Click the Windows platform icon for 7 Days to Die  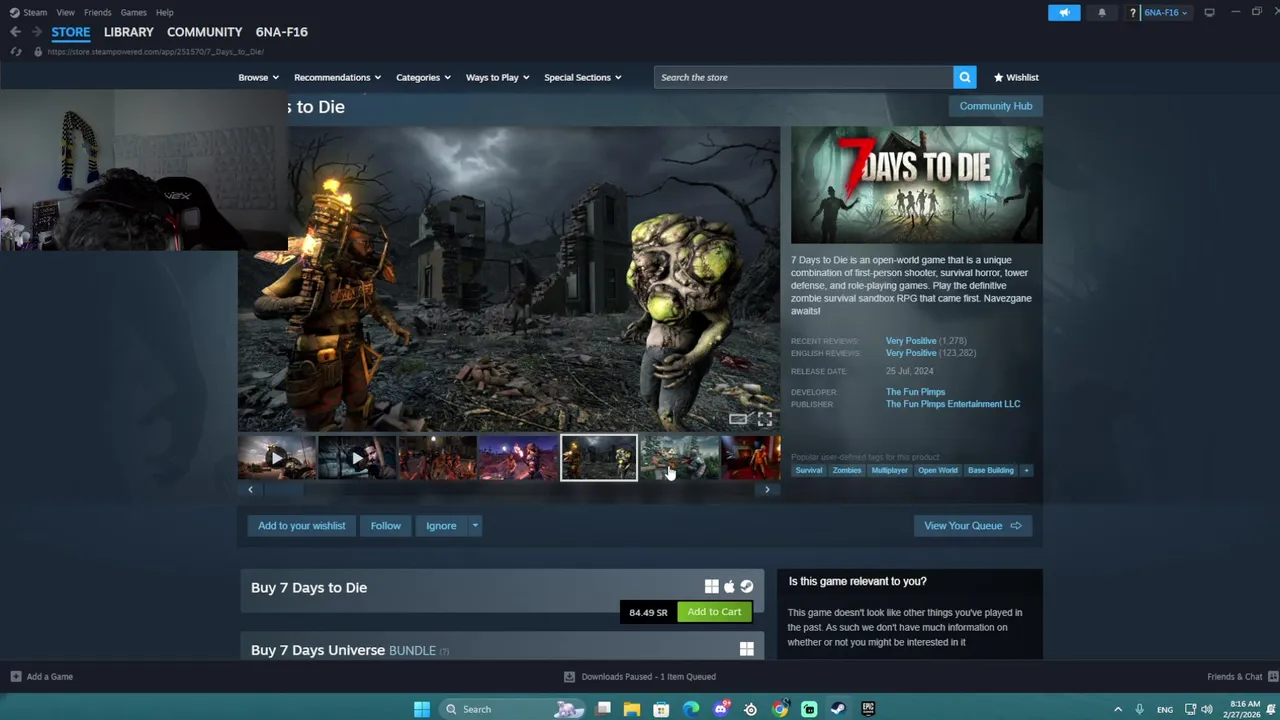point(711,587)
